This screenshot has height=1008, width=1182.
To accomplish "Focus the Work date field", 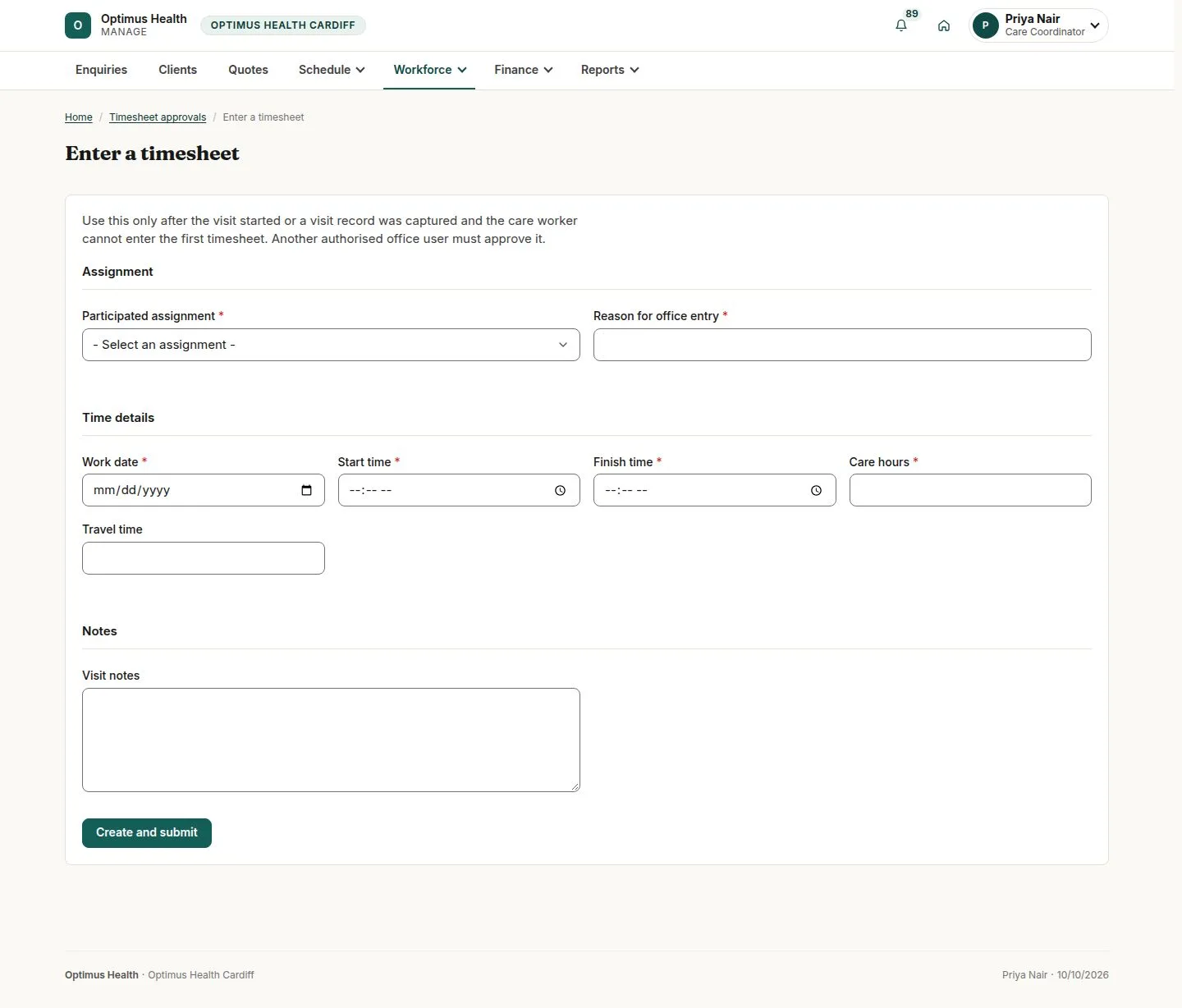I will (x=204, y=490).
